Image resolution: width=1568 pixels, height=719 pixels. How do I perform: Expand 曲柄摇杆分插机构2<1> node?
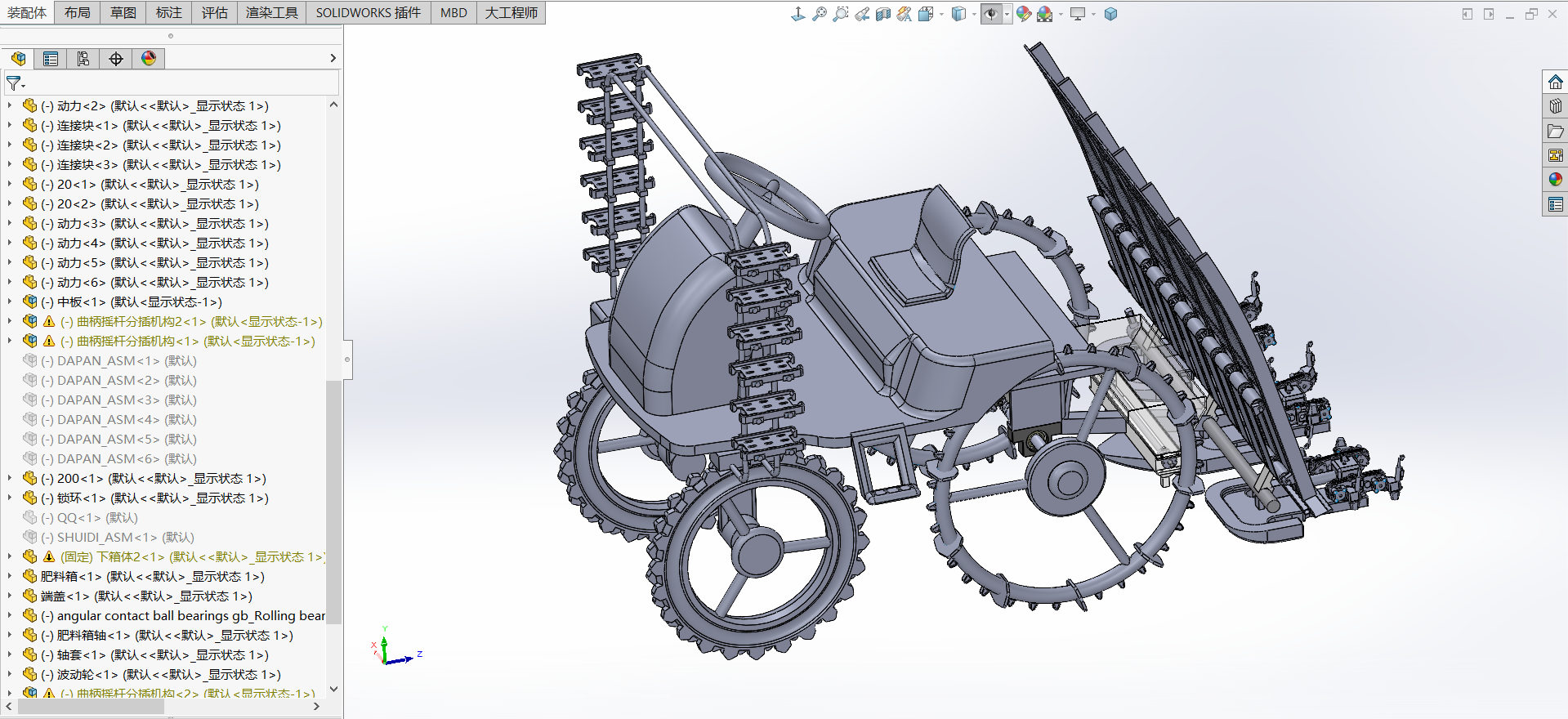pos(10,321)
